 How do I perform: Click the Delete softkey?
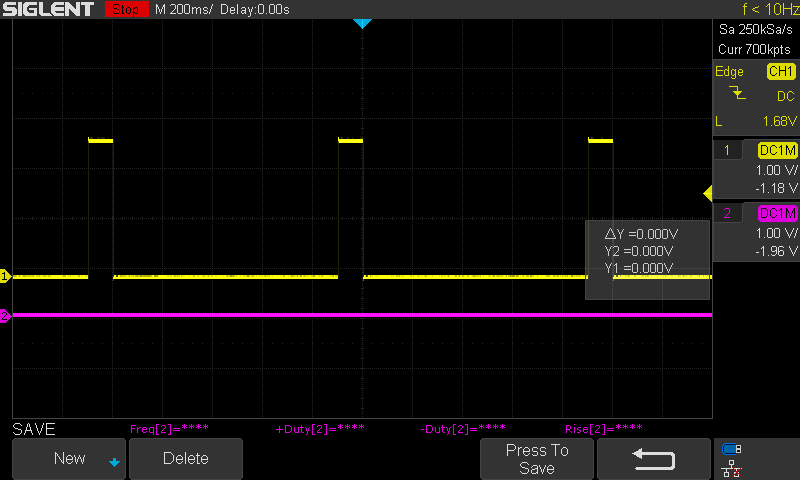(x=186, y=459)
